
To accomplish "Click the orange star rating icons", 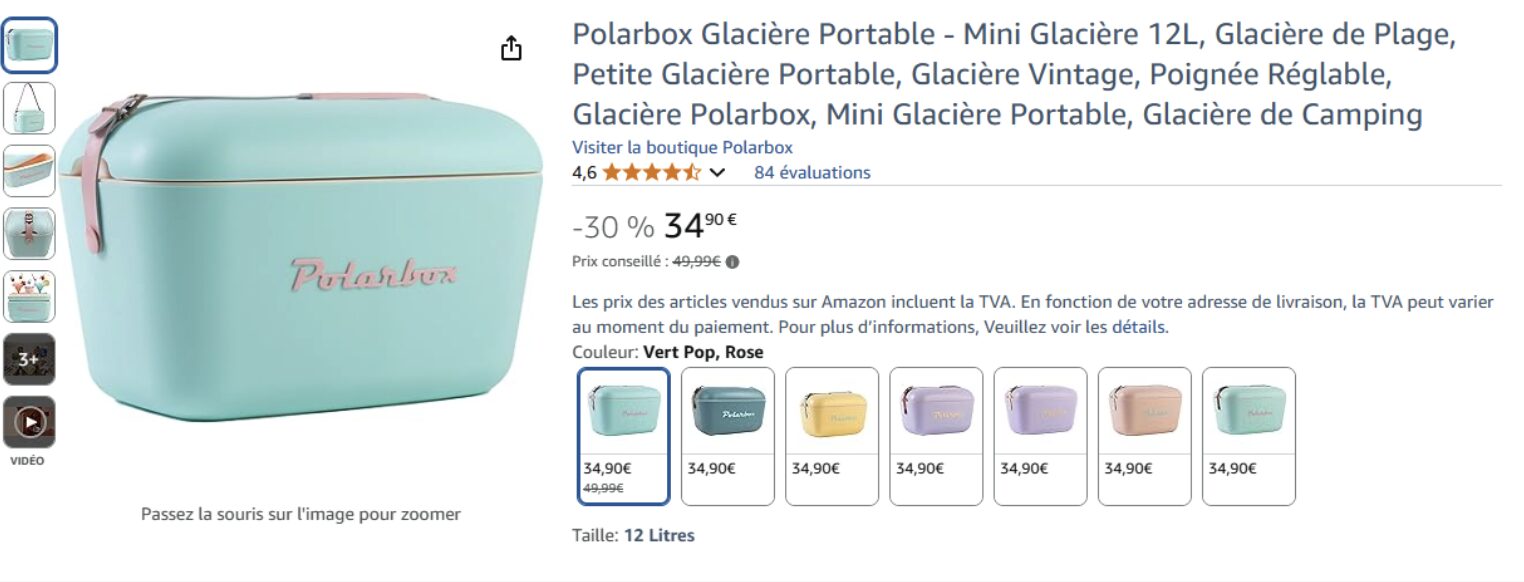I will coord(651,172).
